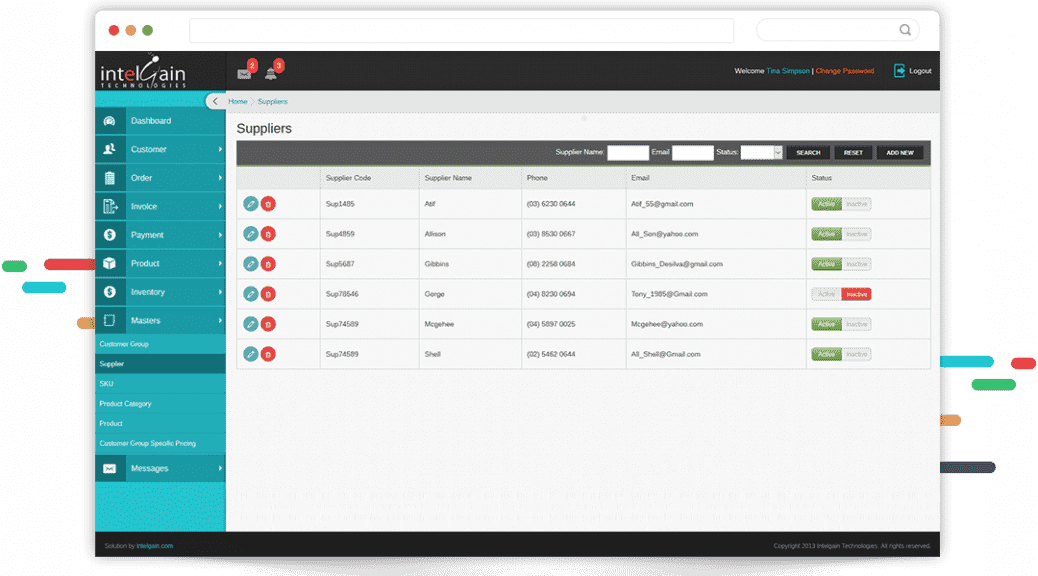Set supplier Allison status to Inactive

pos(857,234)
